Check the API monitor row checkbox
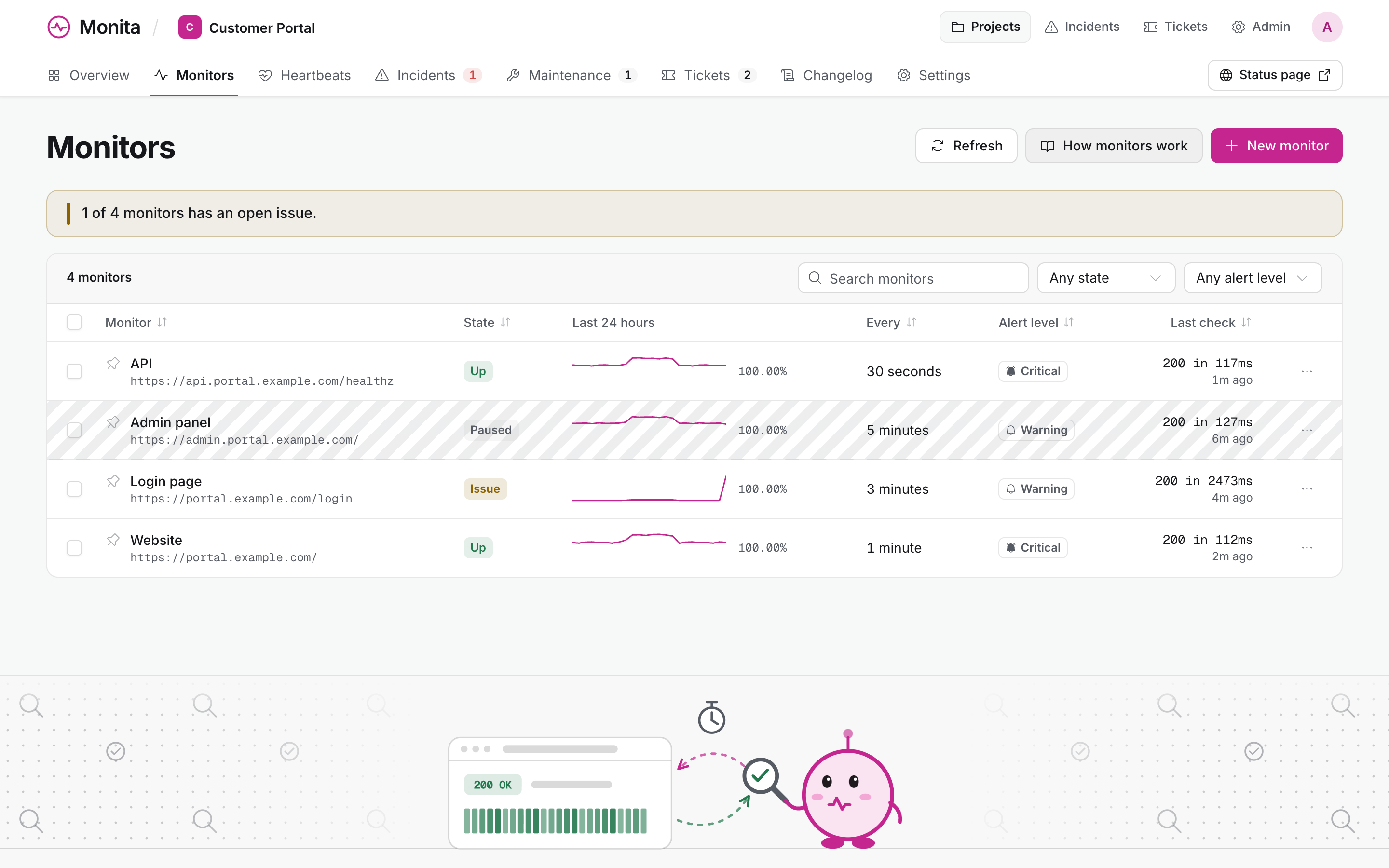This screenshot has height=868, width=1389. pyautogui.click(x=74, y=371)
